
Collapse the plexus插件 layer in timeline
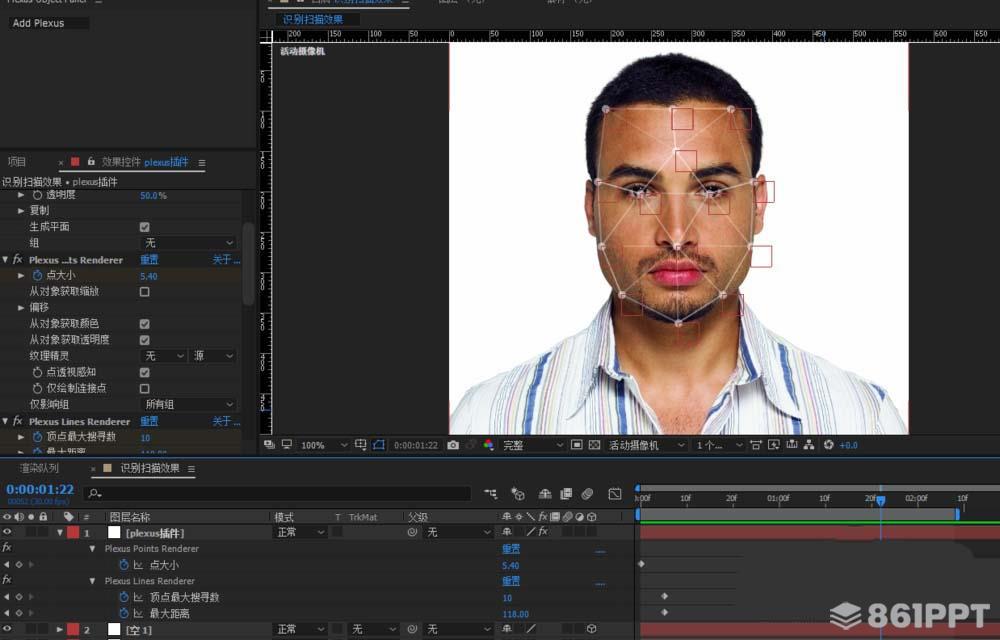[60, 532]
